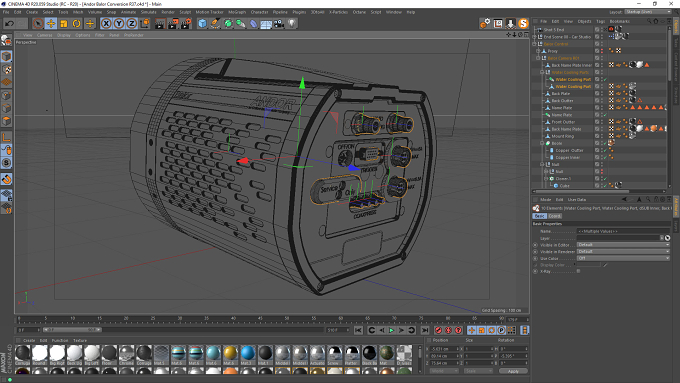Click Render View clapperboard icon
This screenshot has height=383, width=680.
click(160, 23)
